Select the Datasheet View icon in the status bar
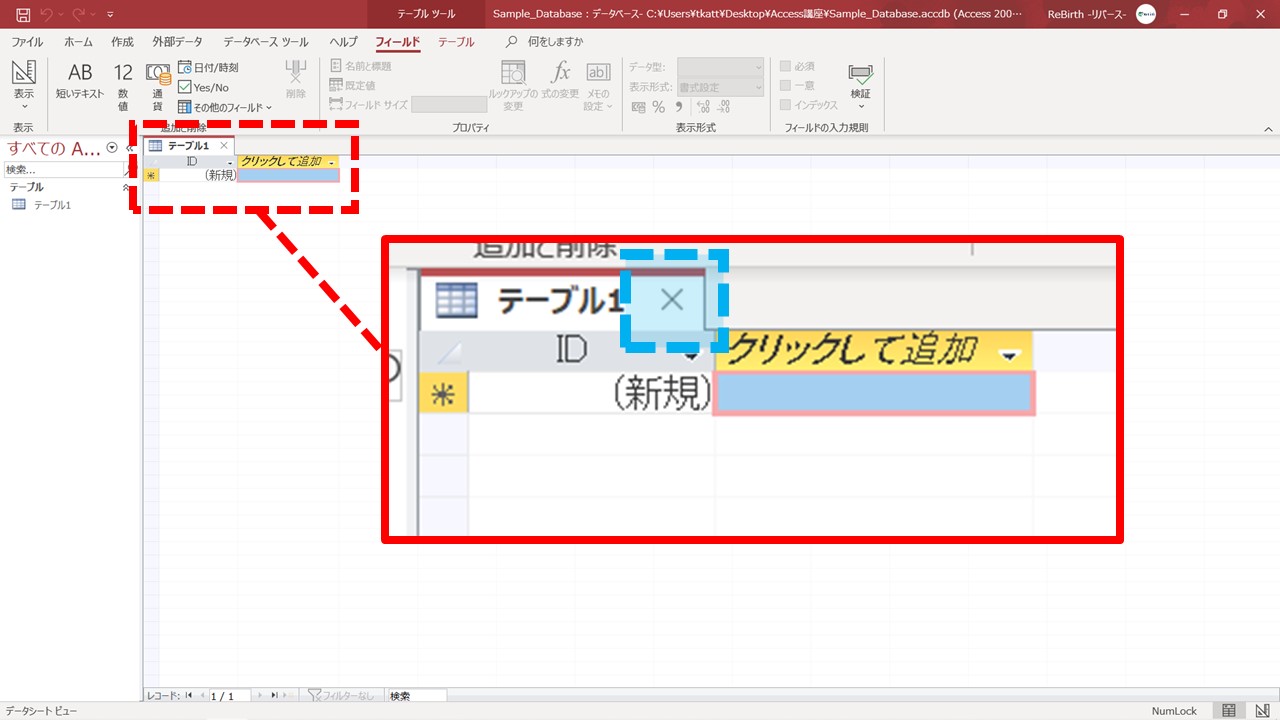This screenshot has height=720, width=1280. (x=1229, y=711)
